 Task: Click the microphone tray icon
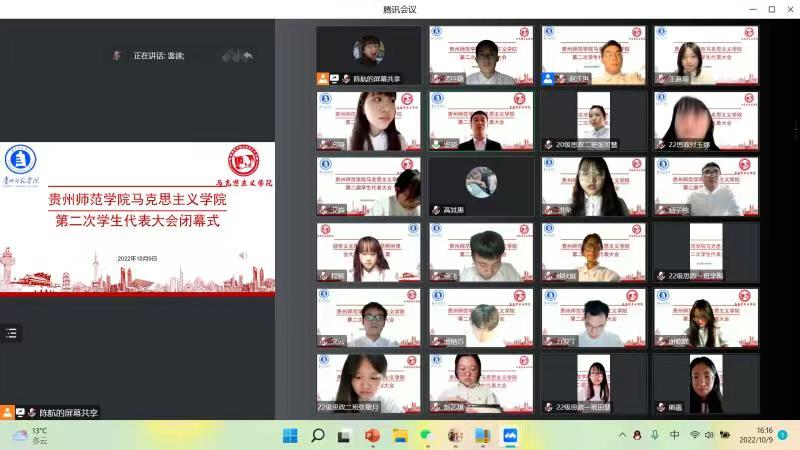pyautogui.click(x=655, y=435)
